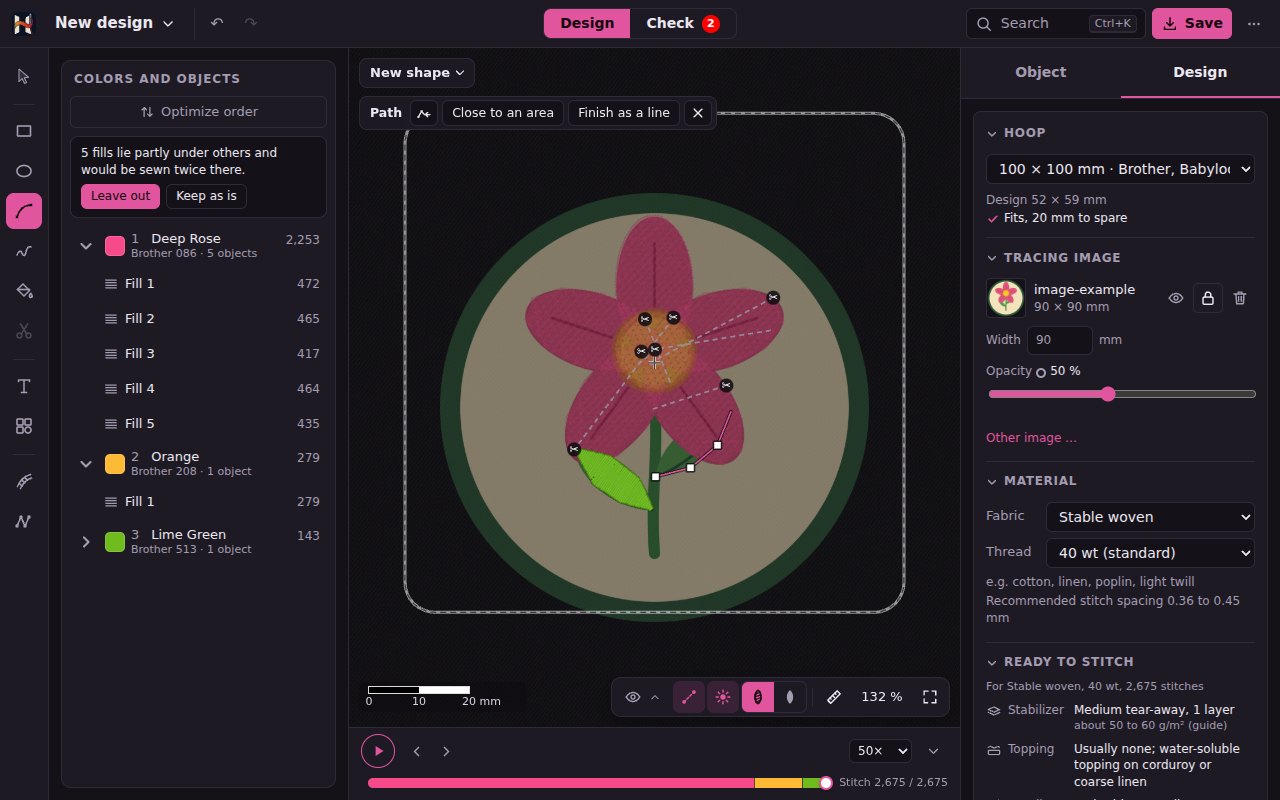The image size is (1280, 800).
Task: Open the three-dot more options menu
Action: coord(1254,23)
